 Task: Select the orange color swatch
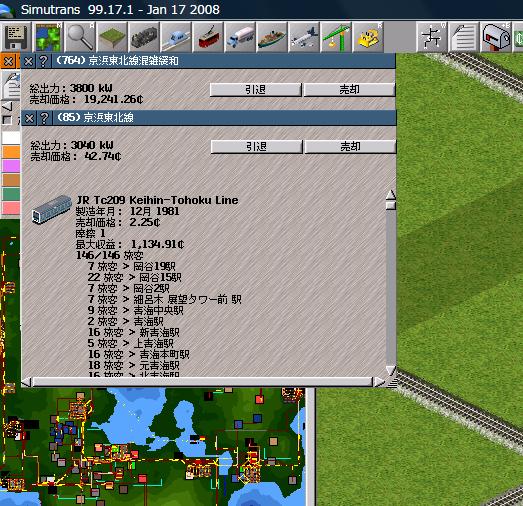[x=11, y=152]
